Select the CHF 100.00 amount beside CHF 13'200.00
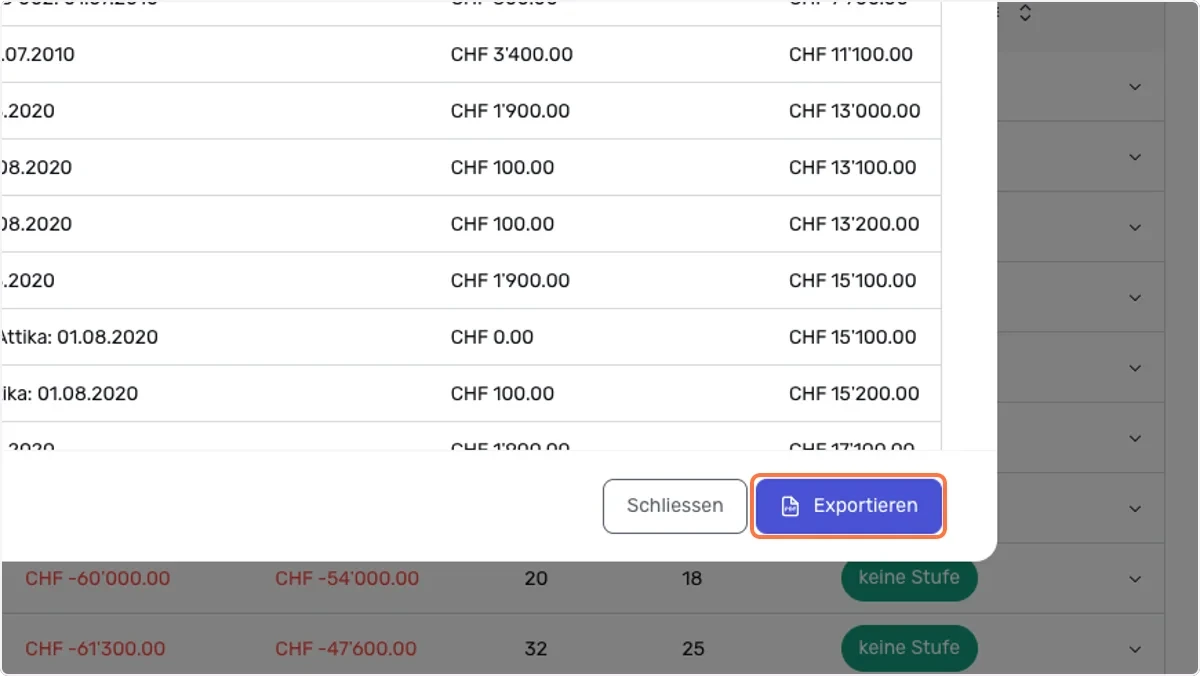Image resolution: width=1200 pixels, height=676 pixels. click(x=502, y=224)
